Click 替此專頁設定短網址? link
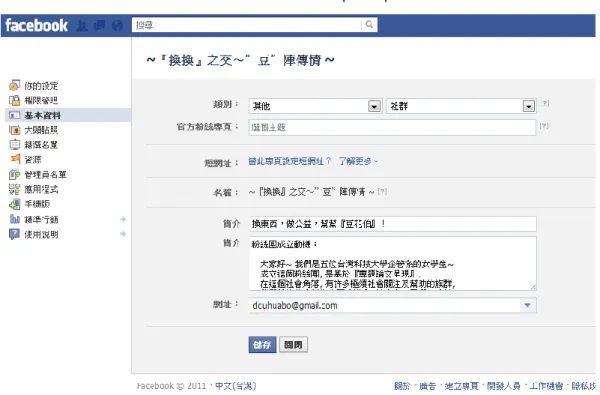The height and width of the screenshot is (395, 600). coord(290,161)
